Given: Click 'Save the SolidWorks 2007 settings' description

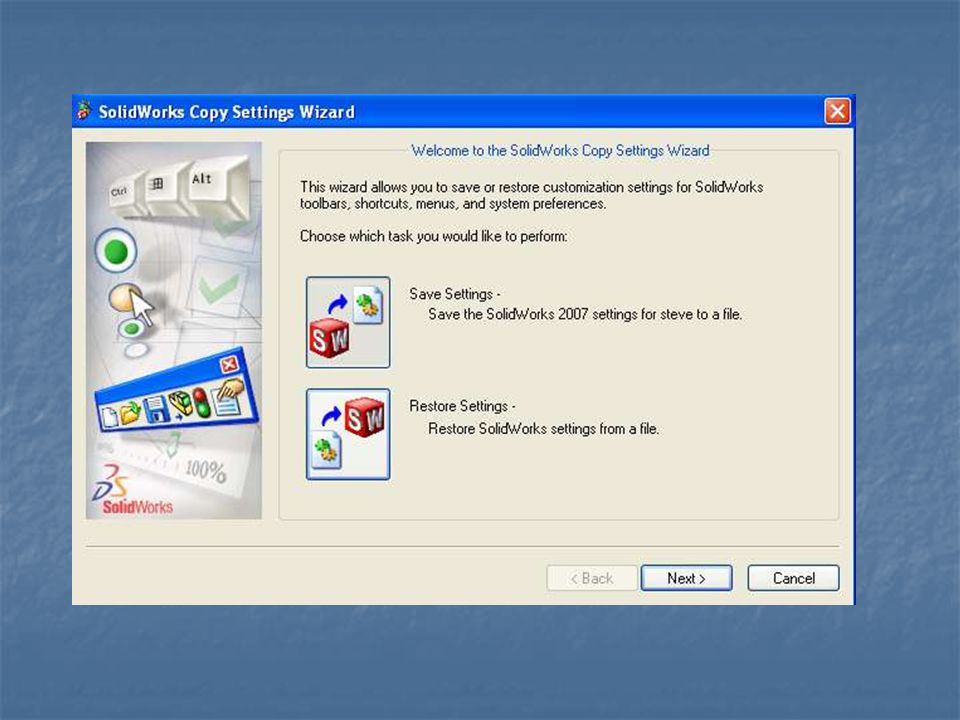Looking at the screenshot, I should [585, 315].
